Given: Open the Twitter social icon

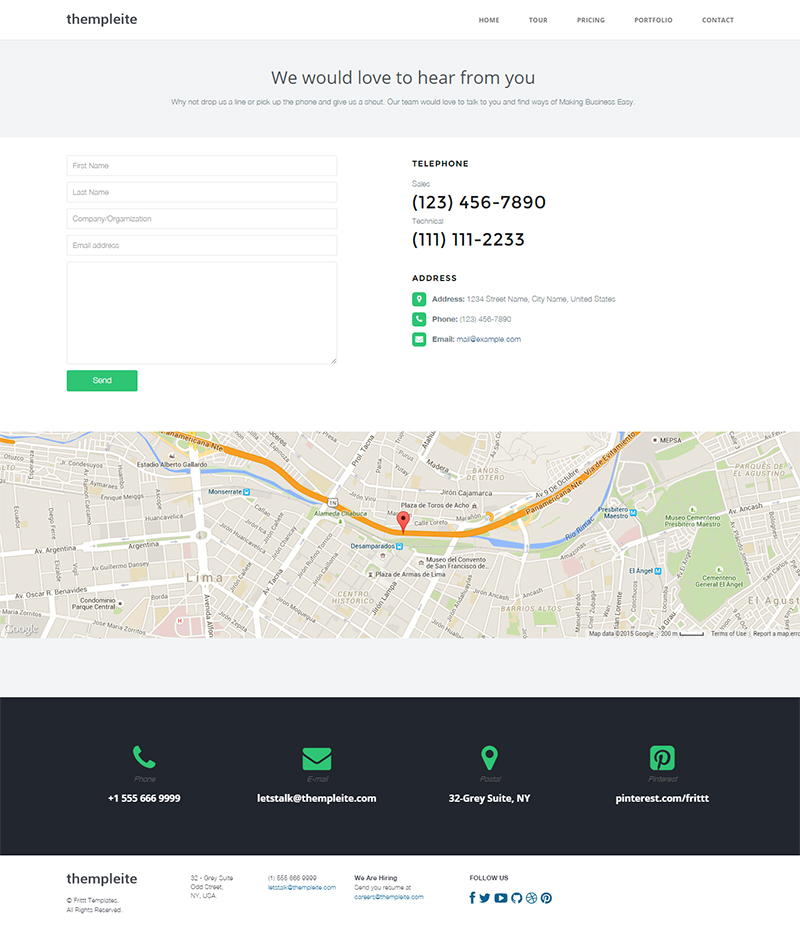Looking at the screenshot, I should click(485, 898).
